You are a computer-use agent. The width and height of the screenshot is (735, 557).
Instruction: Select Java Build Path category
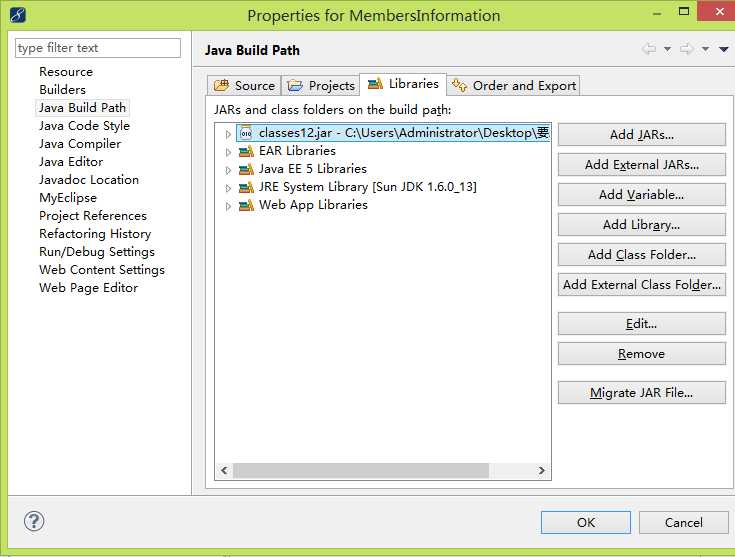tap(82, 108)
